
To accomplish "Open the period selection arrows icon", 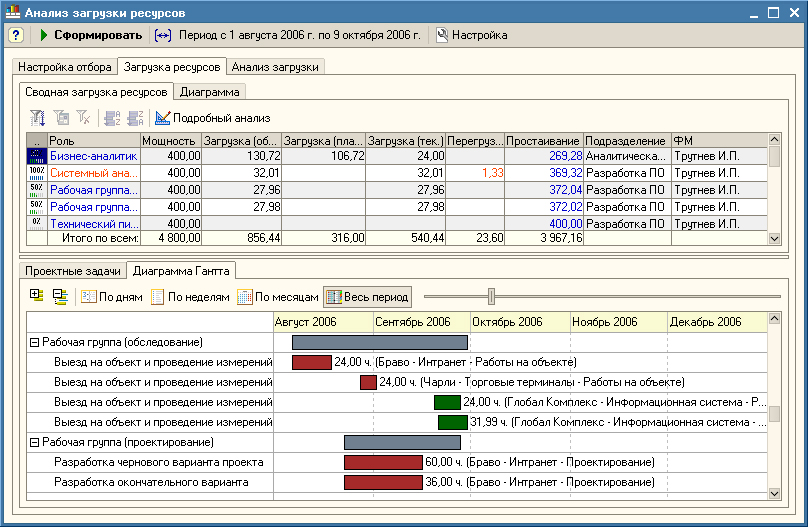I will pos(164,35).
